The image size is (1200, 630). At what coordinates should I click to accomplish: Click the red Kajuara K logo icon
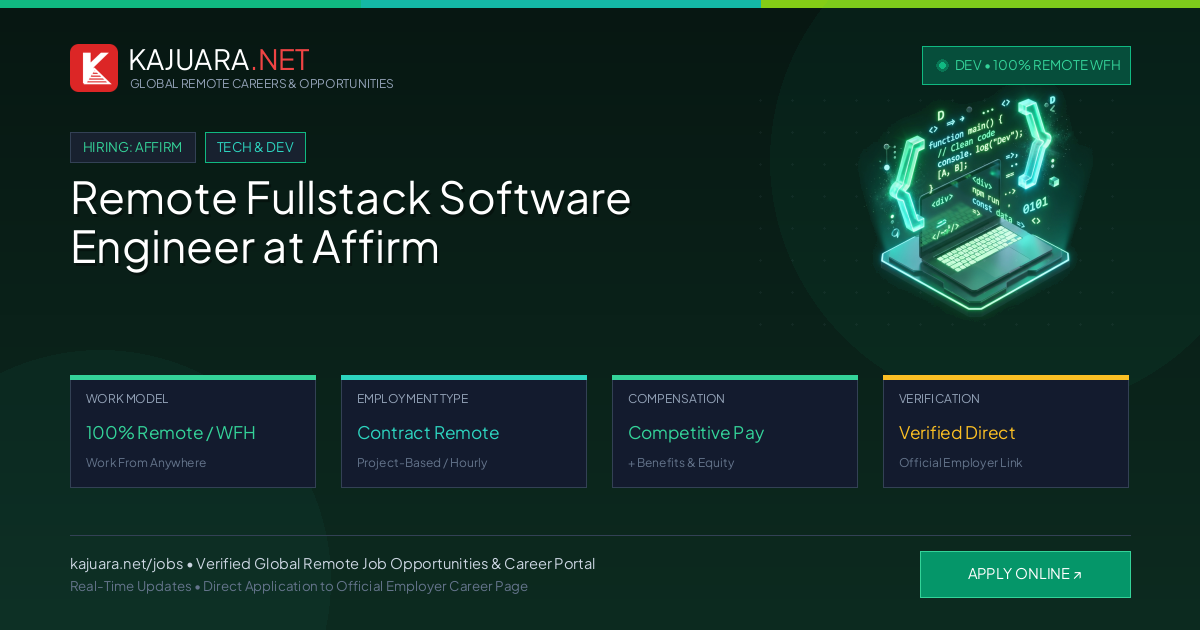94,68
